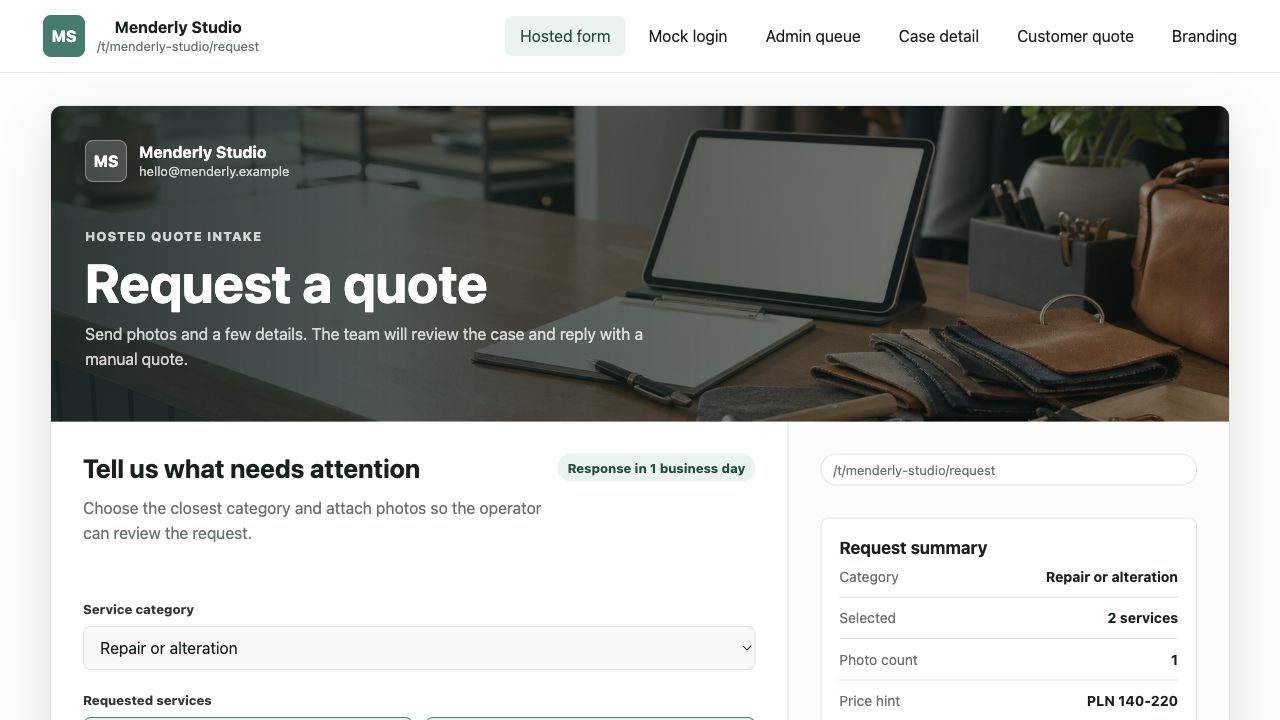Click the Request a quote heading
The image size is (1280, 720).
[286, 284]
